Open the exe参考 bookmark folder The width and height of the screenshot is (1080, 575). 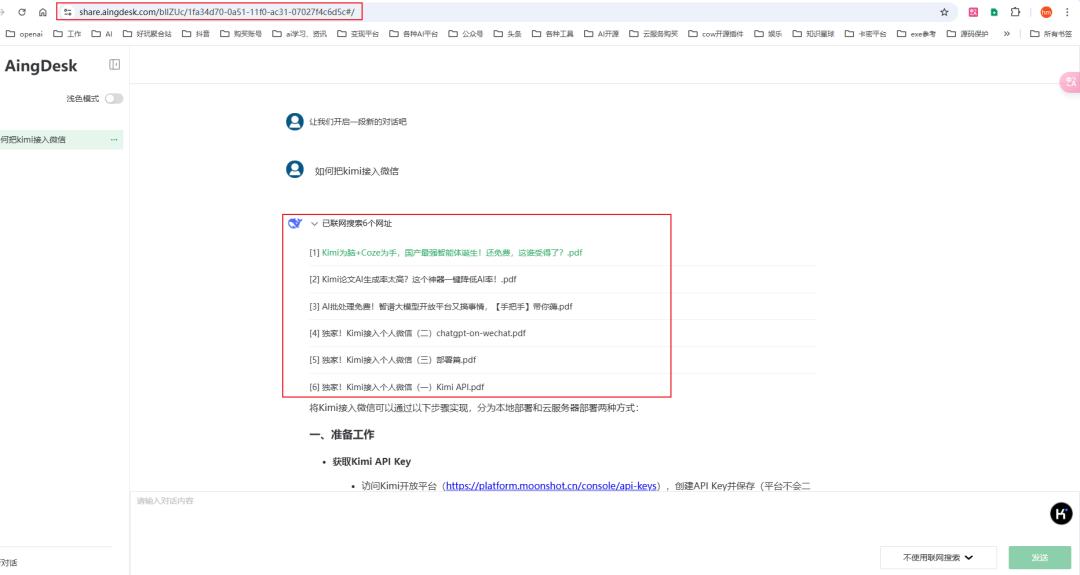pyautogui.click(x=916, y=34)
